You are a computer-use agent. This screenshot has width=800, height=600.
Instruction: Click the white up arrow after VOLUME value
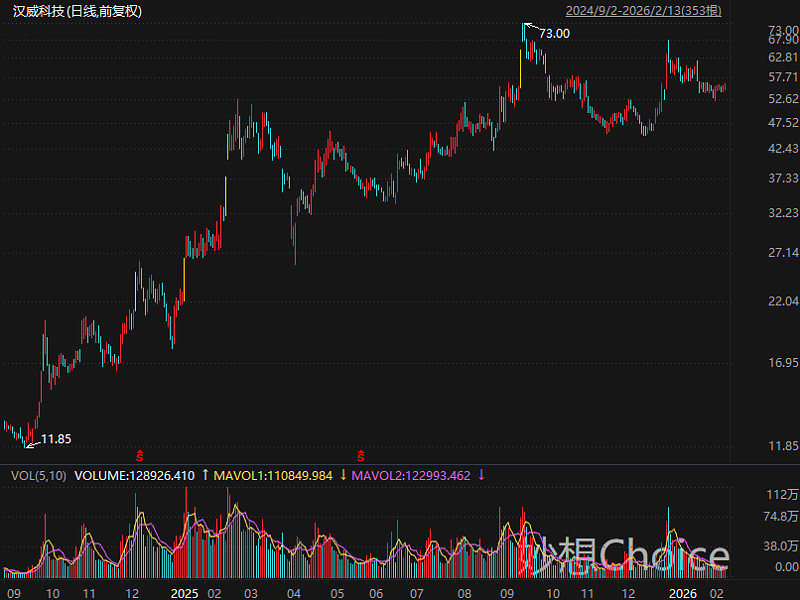click(x=205, y=475)
